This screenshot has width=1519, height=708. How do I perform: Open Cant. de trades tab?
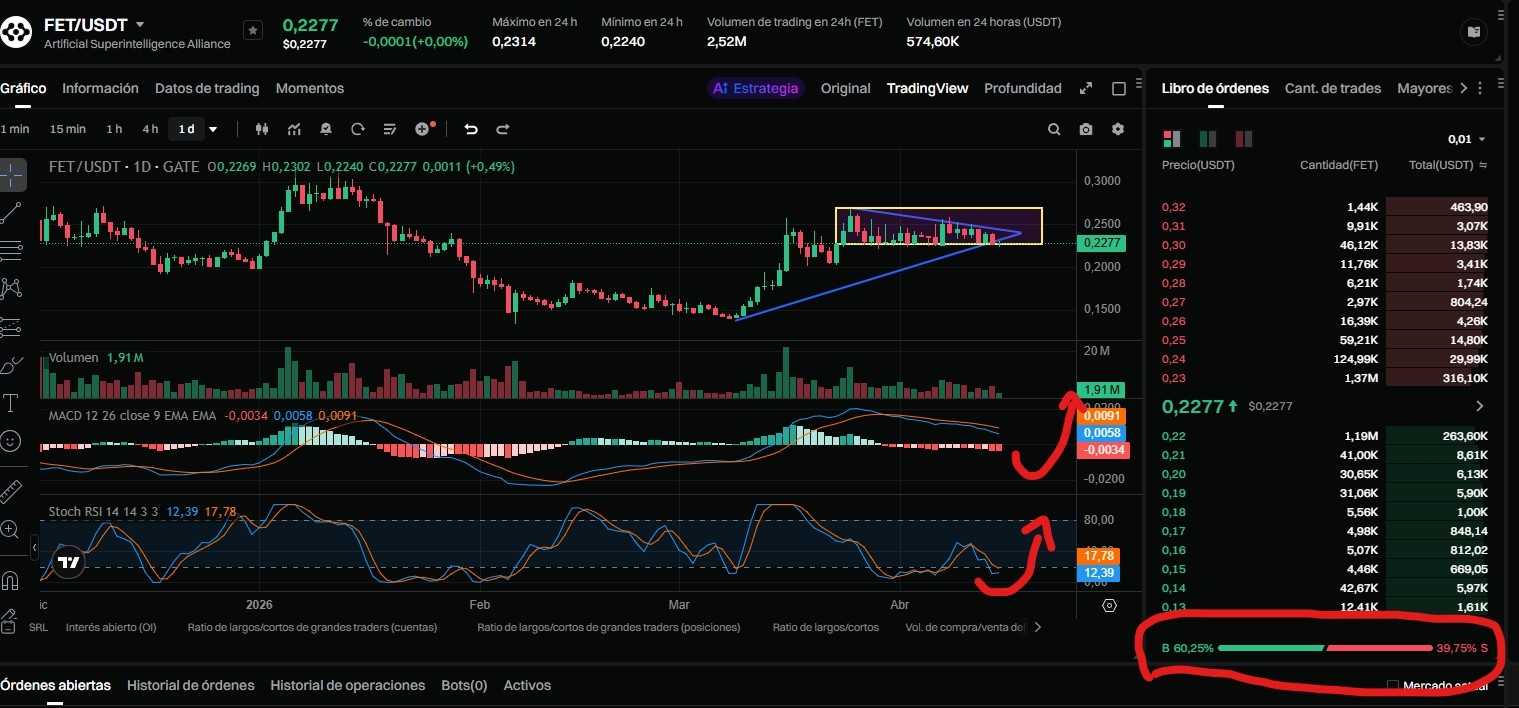coord(1333,88)
